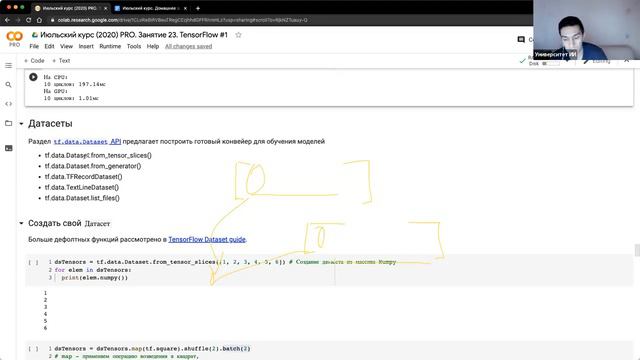
Task: Go forward with the browser forward arrow
Action: point(18,20)
